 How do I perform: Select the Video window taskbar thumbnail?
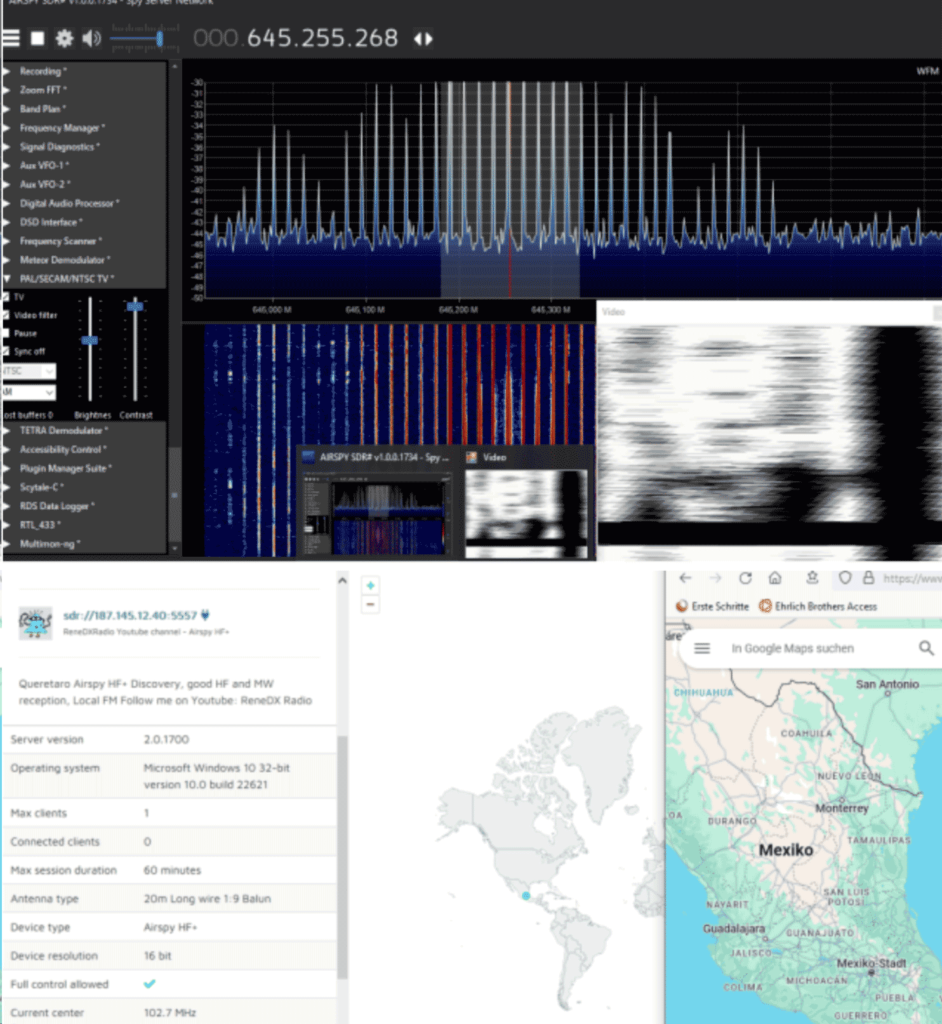coord(526,503)
